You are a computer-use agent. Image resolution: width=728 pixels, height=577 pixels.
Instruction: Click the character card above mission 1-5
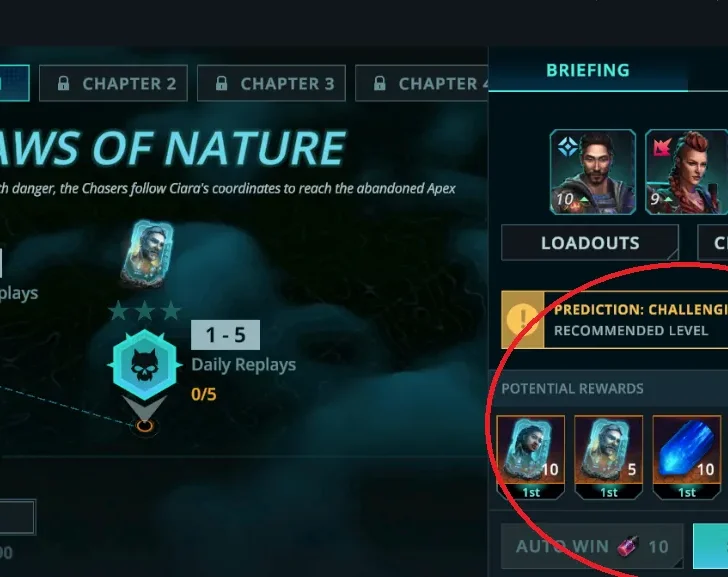click(x=147, y=253)
